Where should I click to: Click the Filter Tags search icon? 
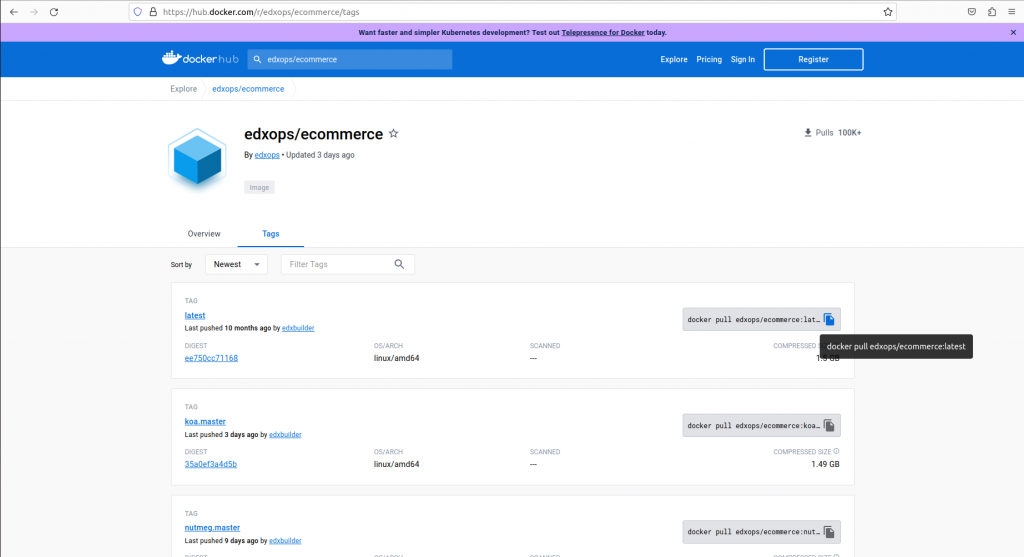399,264
